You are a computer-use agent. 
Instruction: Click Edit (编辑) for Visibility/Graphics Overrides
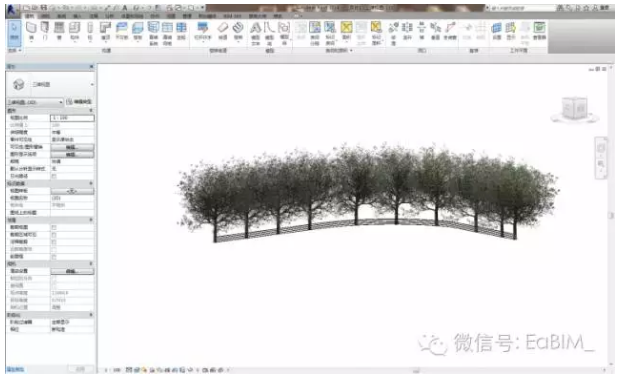pos(72,147)
